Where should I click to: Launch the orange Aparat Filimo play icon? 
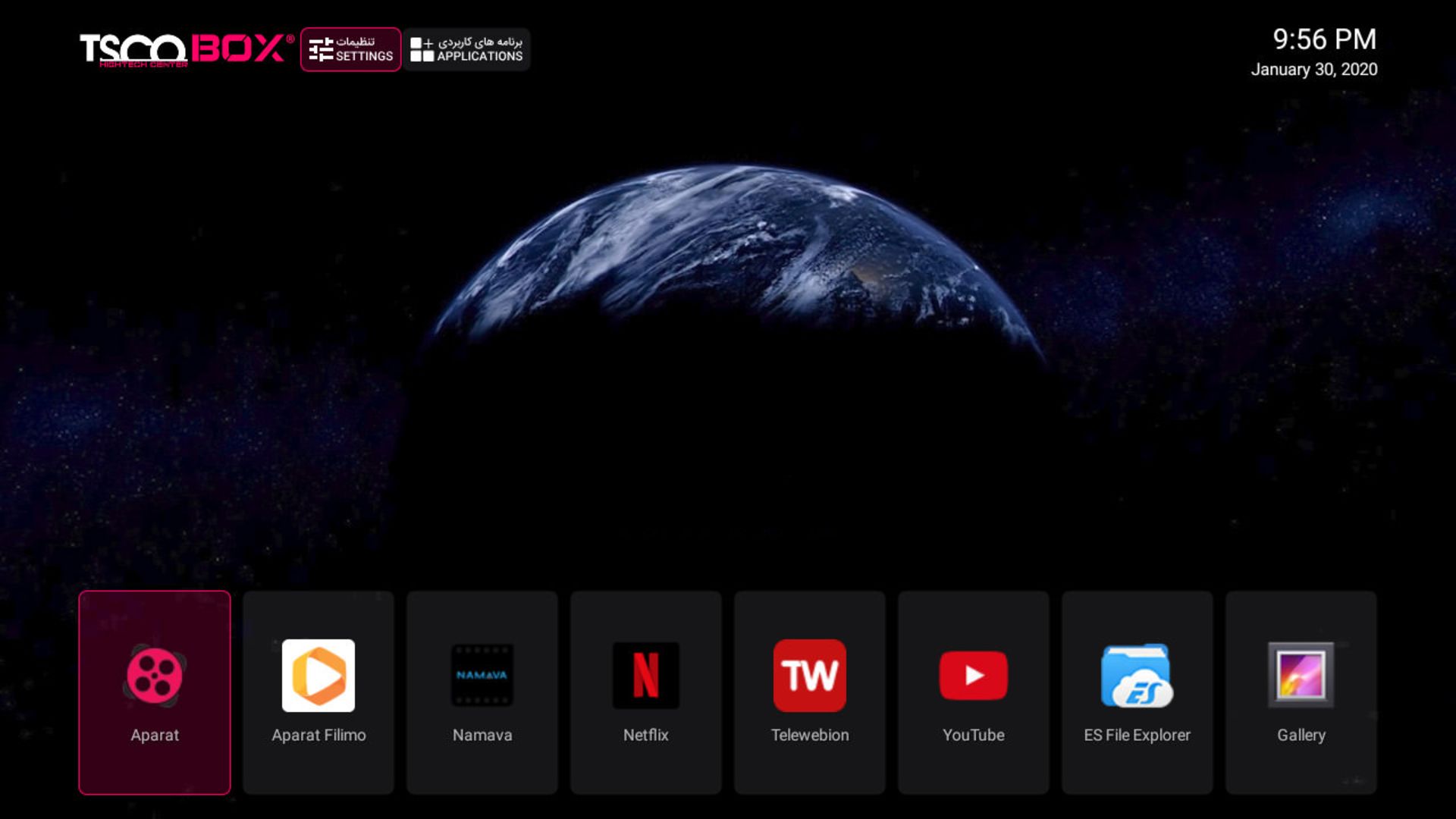tap(318, 675)
